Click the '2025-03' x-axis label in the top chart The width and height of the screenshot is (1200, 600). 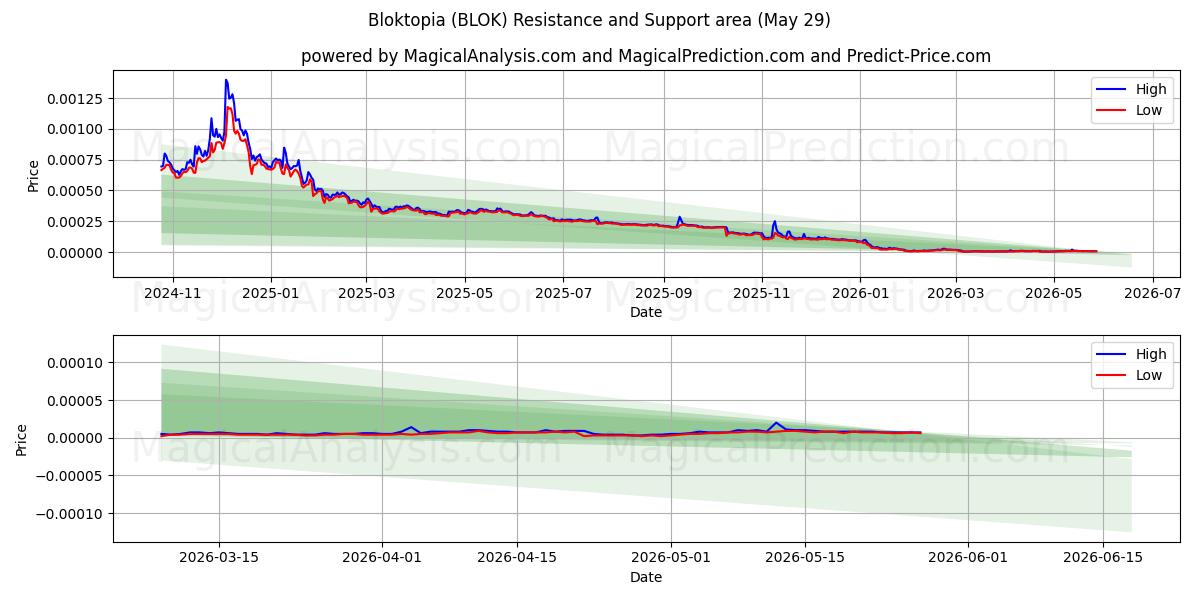point(366,293)
